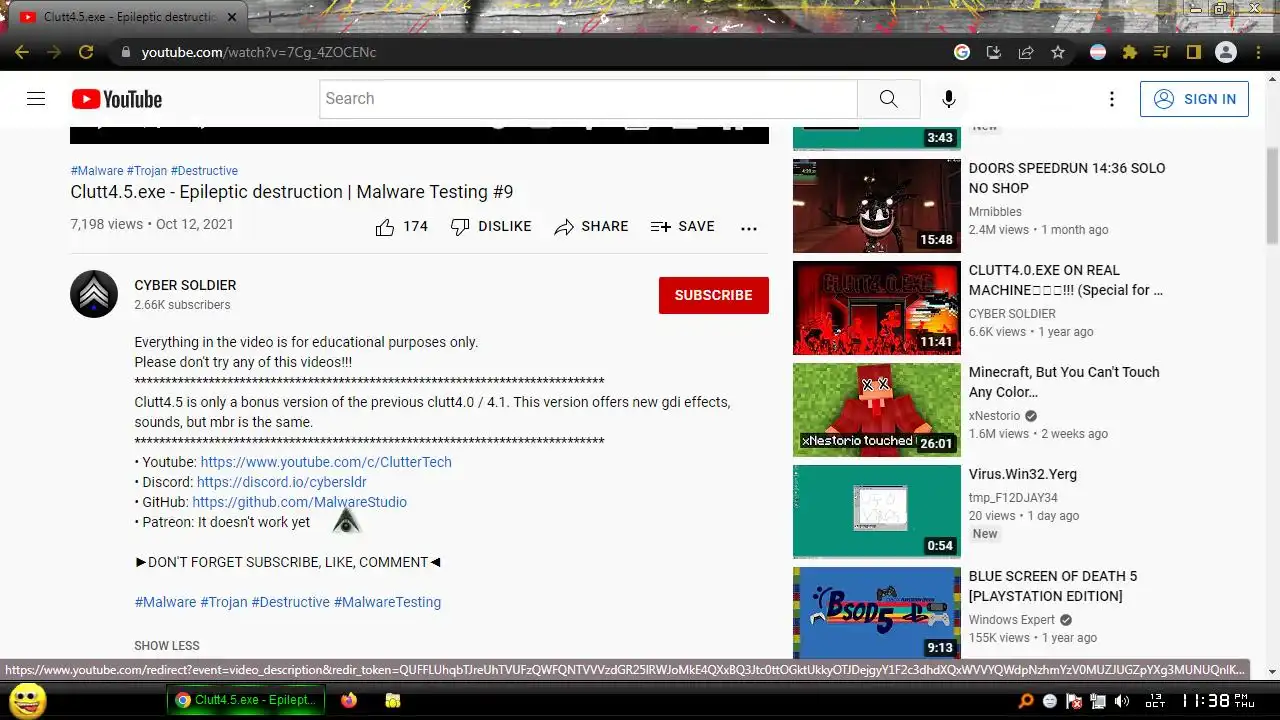Viewport: 1280px width, 720px height.
Task: Open more actions ellipsis under video
Action: pos(749,228)
